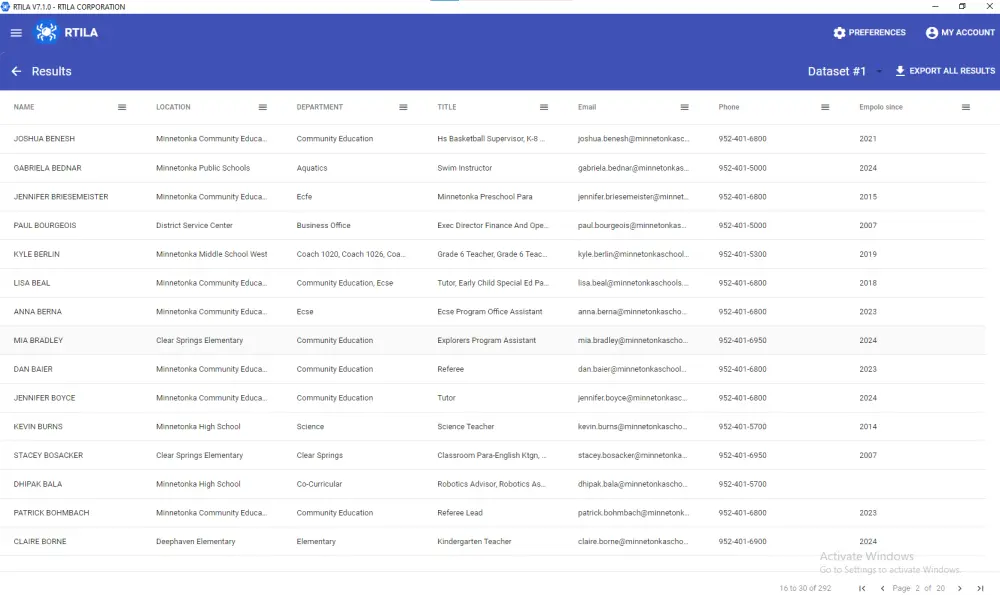Sort by the Email column header
The image size is (1000, 595).
[587, 107]
